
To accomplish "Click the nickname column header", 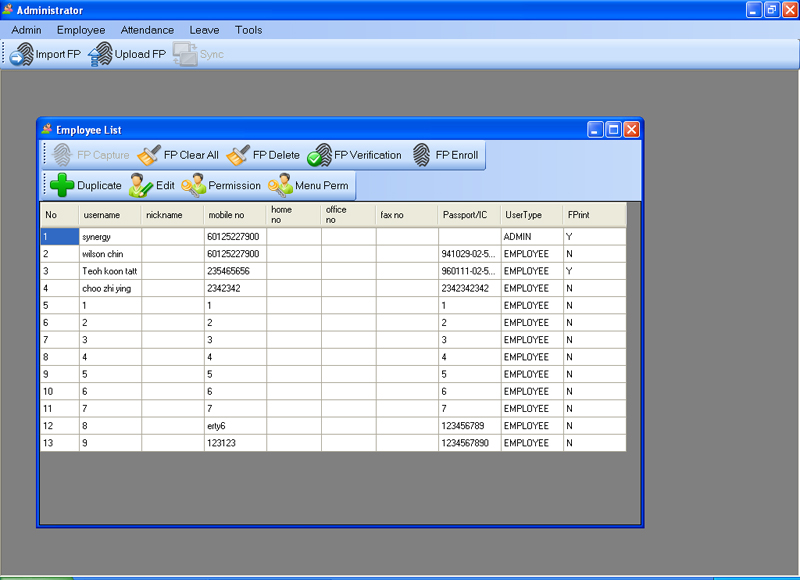I will point(172,215).
